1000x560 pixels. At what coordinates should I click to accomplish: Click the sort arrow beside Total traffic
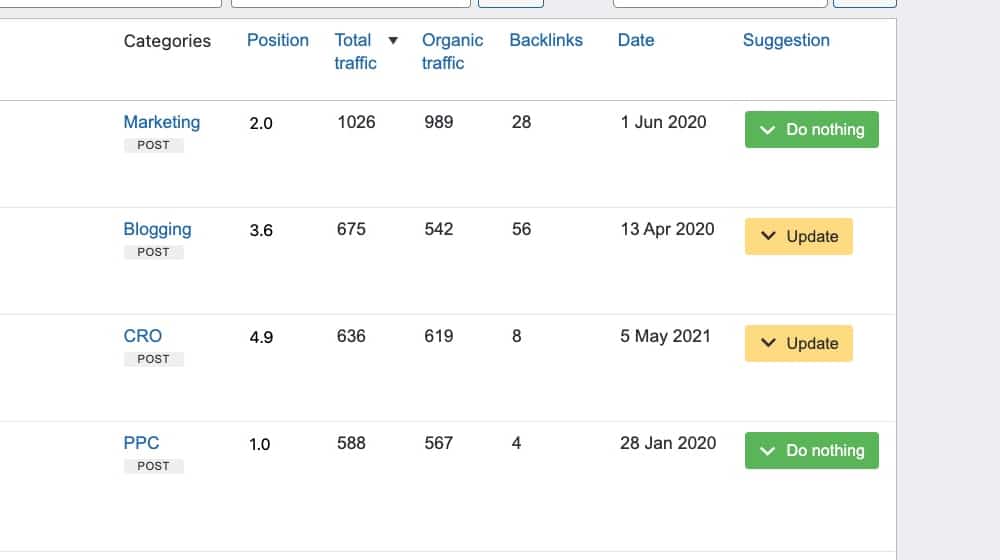tap(393, 41)
